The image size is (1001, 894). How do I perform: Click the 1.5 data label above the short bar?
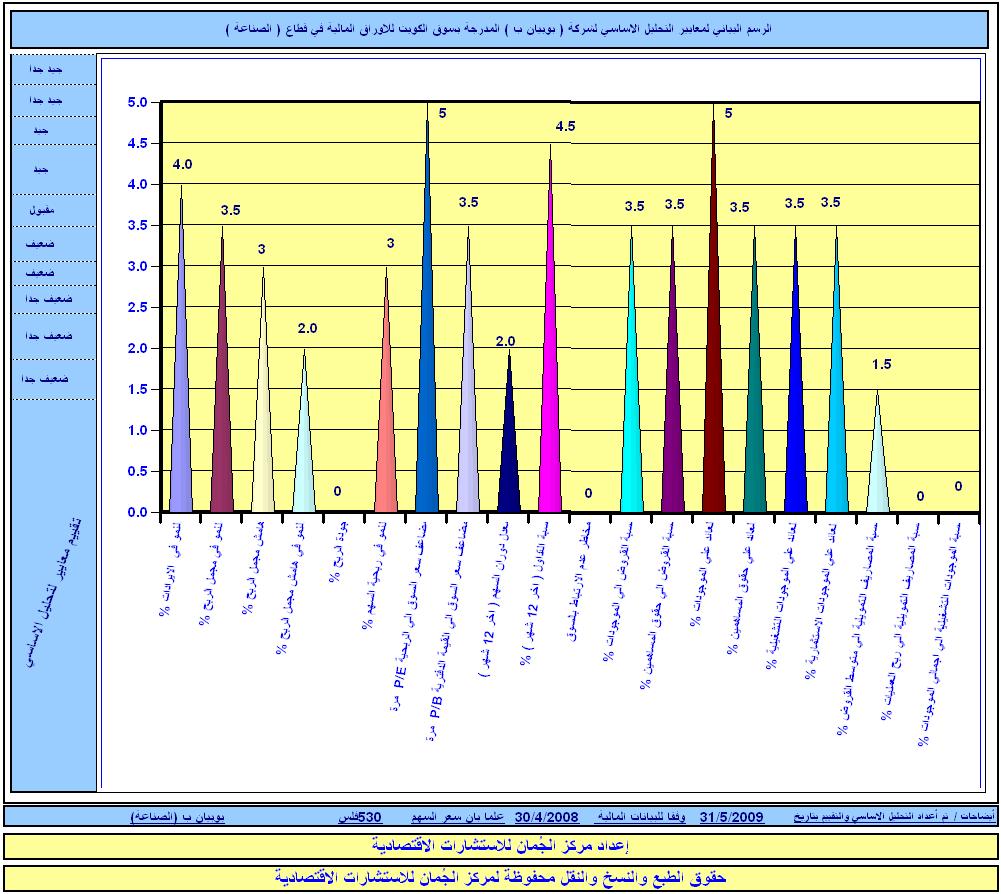click(881, 365)
